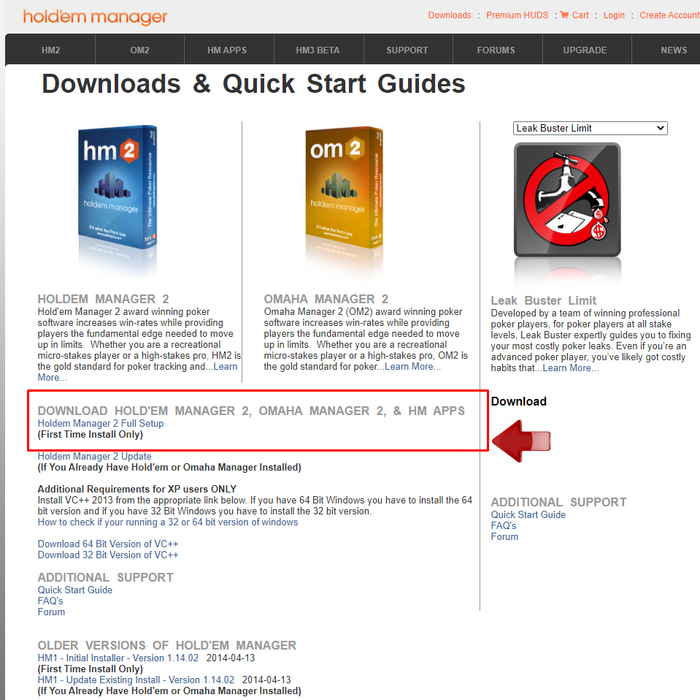Image resolution: width=700 pixels, height=700 pixels.
Task: Open the HM2 navigation tab
Action: (x=50, y=50)
